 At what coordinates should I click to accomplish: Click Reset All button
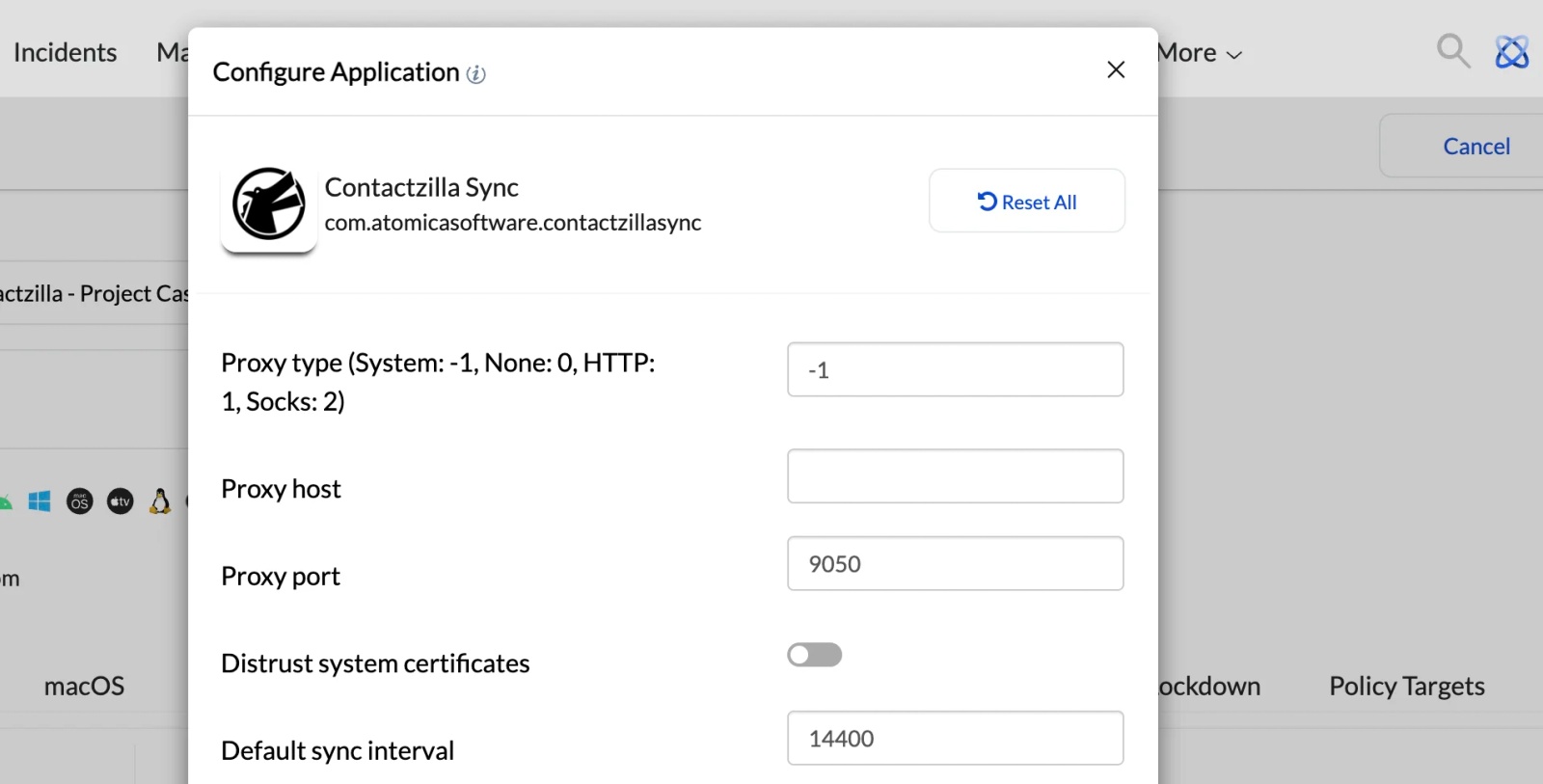tap(1027, 201)
